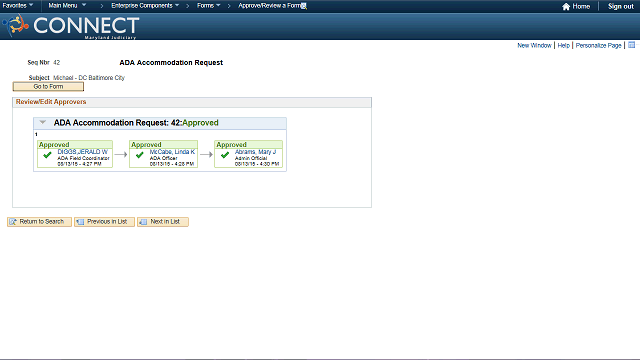The height and width of the screenshot is (360, 640).
Task: Click the Seq Nbr value 42
Action: click(57, 62)
